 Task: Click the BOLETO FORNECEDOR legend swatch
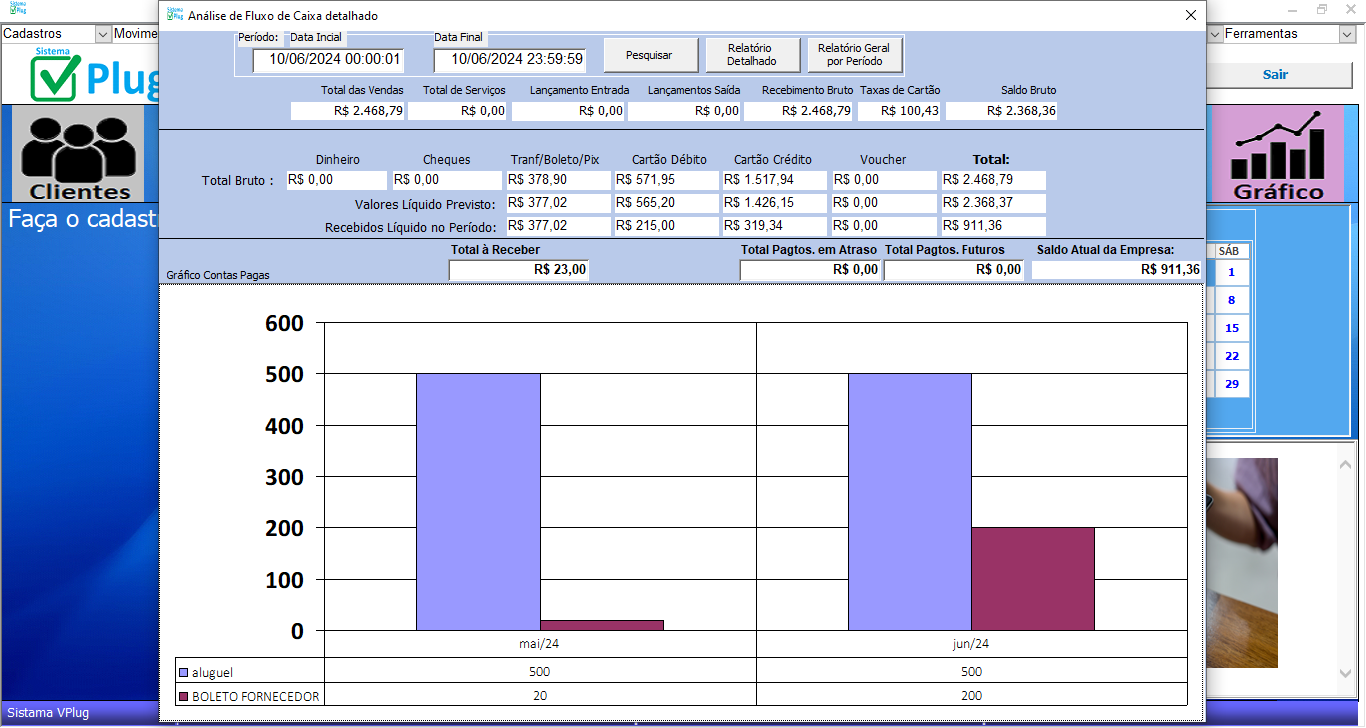pos(184,696)
